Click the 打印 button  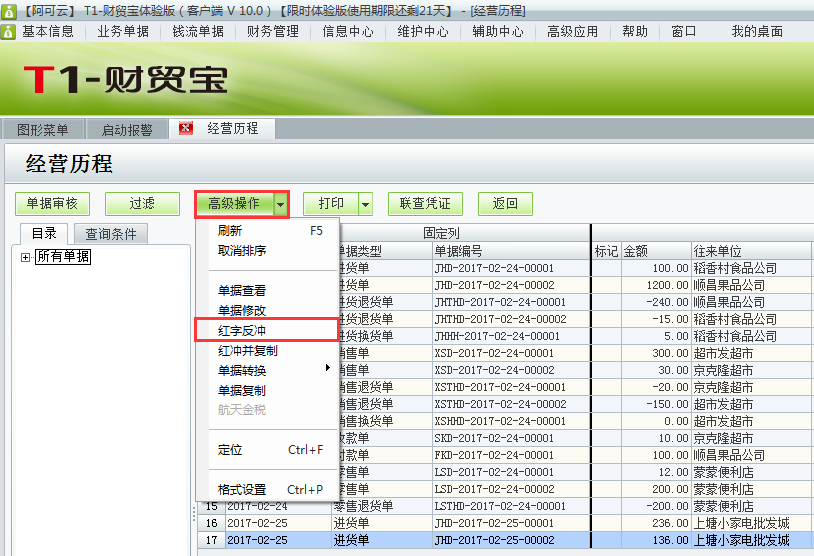331,204
